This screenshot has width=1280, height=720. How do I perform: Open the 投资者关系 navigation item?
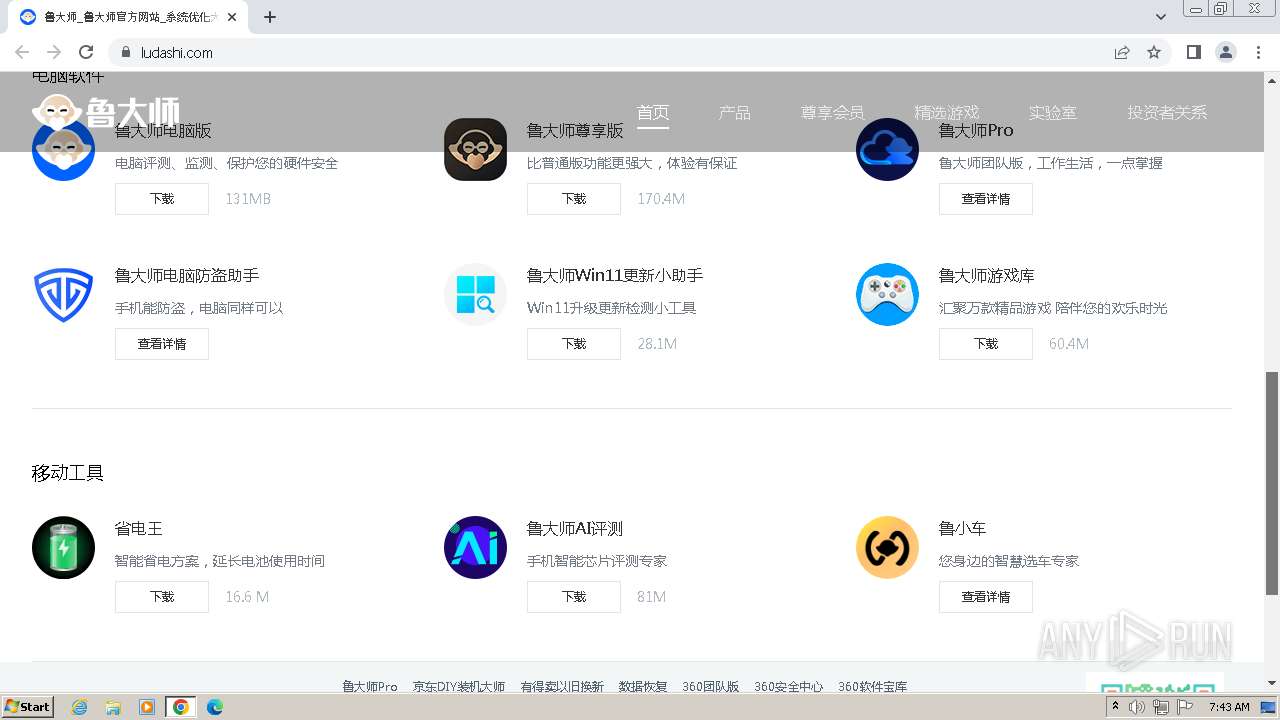coord(1167,112)
